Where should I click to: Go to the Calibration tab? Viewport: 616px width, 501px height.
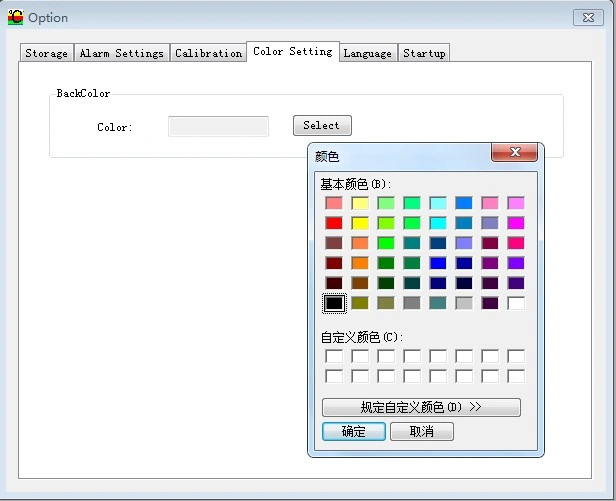pyautogui.click(x=208, y=53)
